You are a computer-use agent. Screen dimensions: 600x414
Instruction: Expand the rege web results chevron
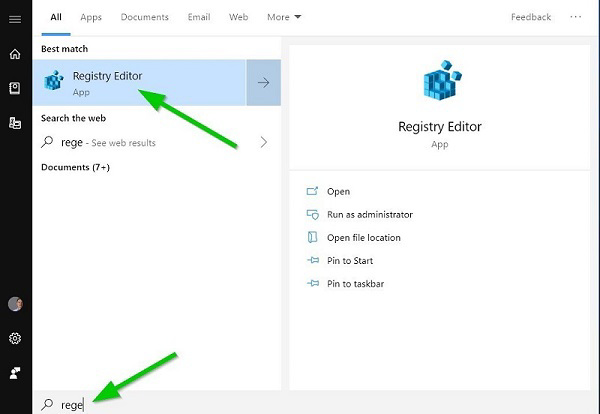[264, 142]
